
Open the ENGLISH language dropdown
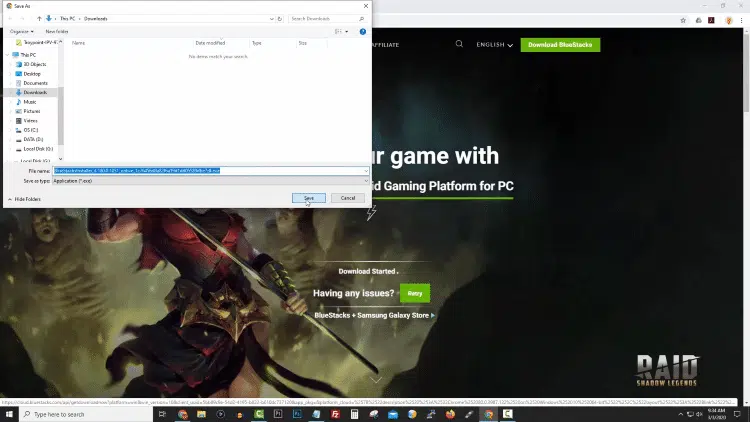pos(494,44)
